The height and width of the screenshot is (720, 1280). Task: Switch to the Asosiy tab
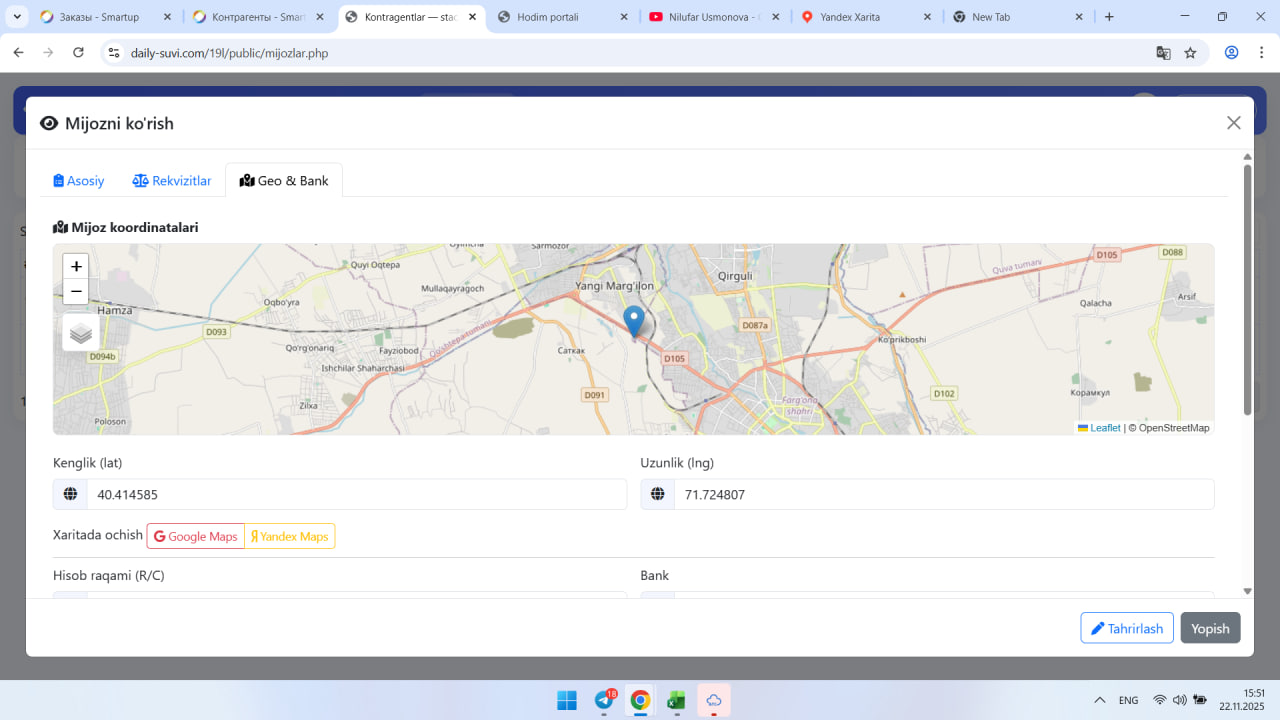[x=79, y=181]
